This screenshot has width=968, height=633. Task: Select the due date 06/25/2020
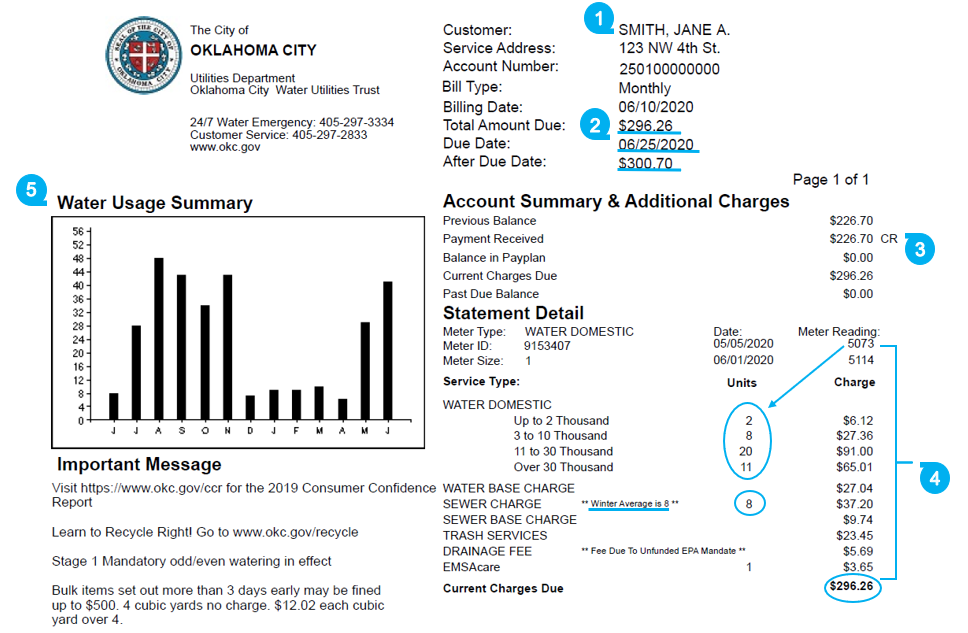pos(656,145)
